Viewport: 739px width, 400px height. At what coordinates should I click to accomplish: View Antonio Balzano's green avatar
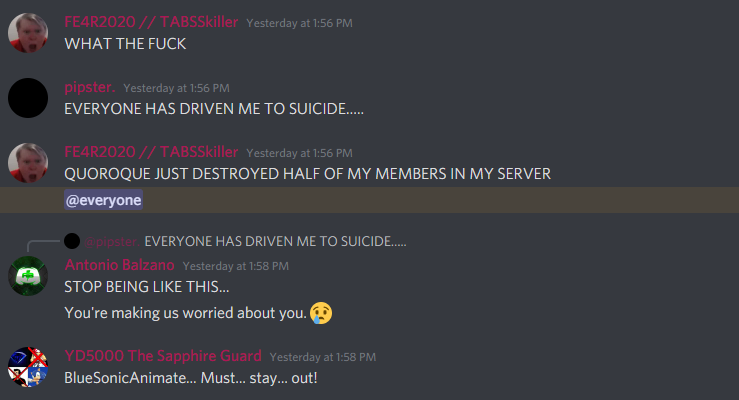[x=28, y=276]
